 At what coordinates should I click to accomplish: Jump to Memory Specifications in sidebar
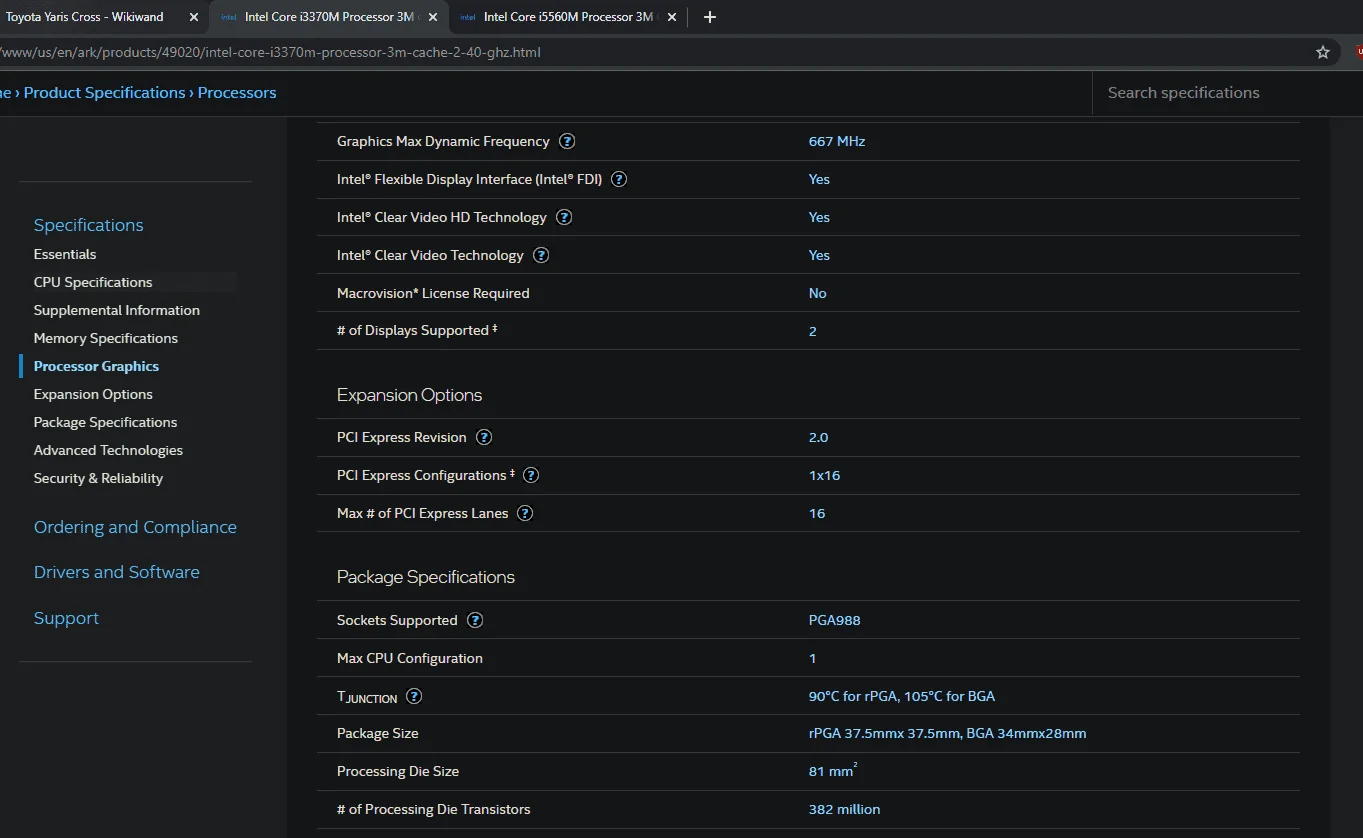pos(106,338)
